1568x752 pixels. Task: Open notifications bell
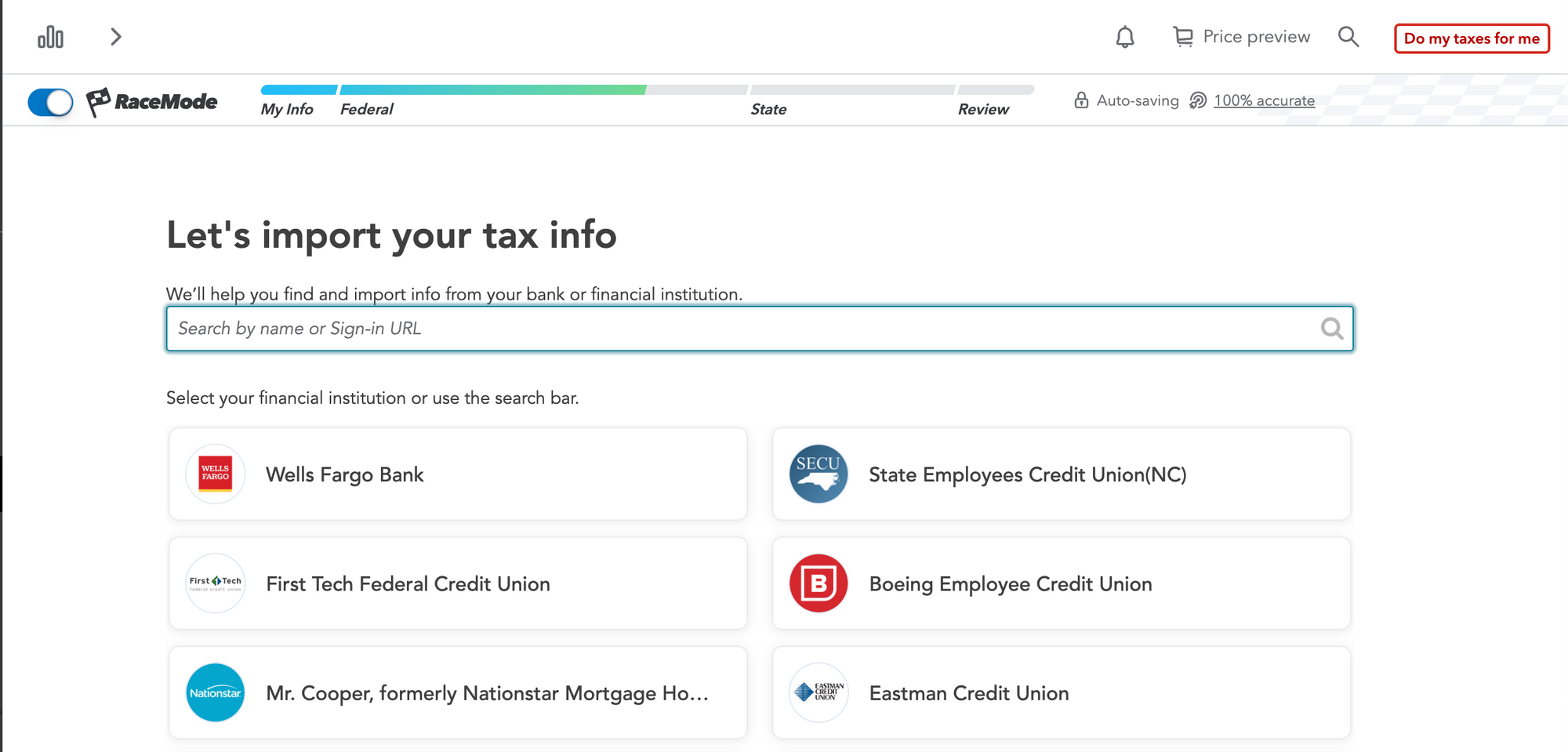point(1125,37)
